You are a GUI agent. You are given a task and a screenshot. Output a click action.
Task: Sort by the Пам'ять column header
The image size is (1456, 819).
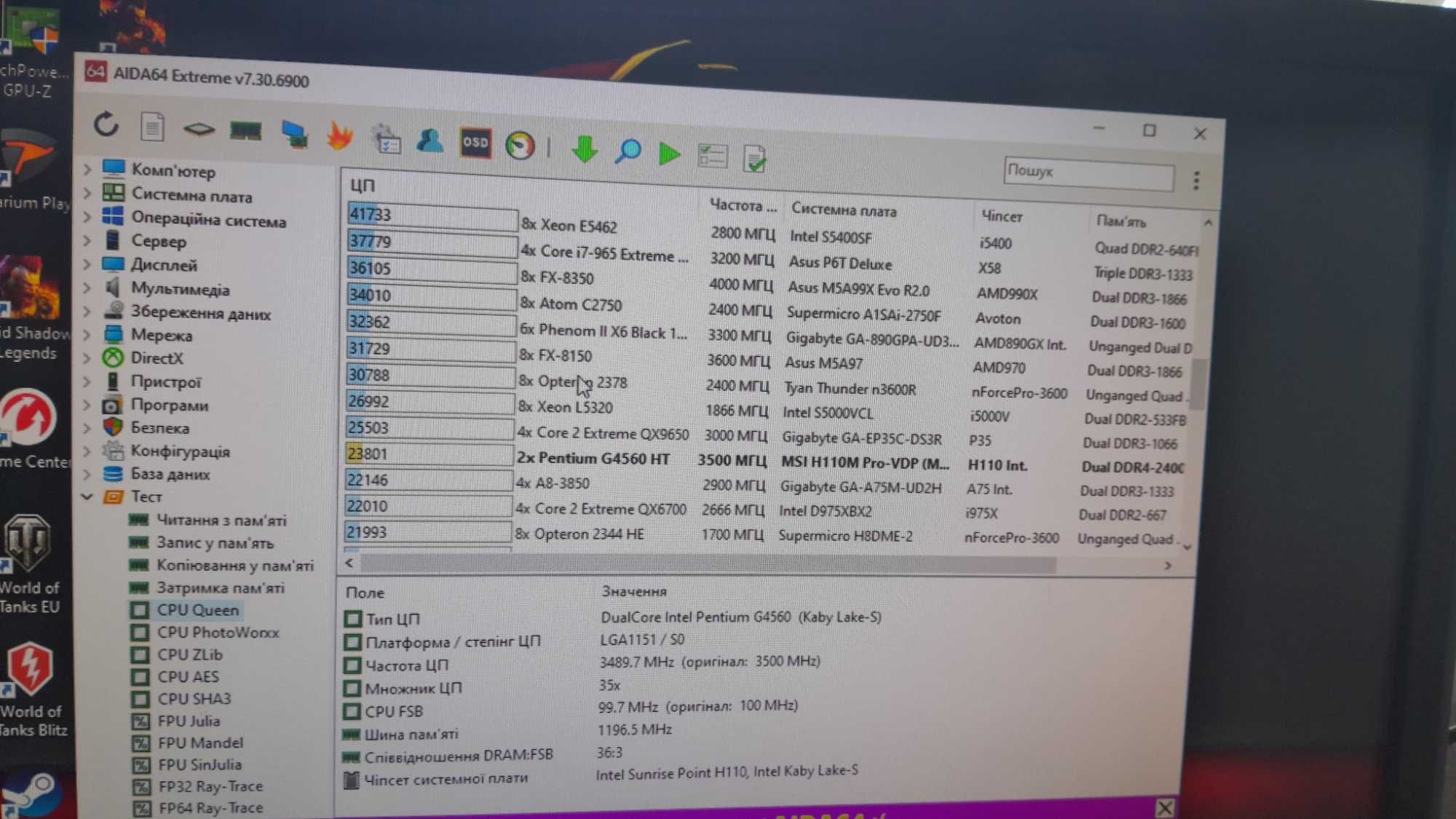(x=1121, y=221)
